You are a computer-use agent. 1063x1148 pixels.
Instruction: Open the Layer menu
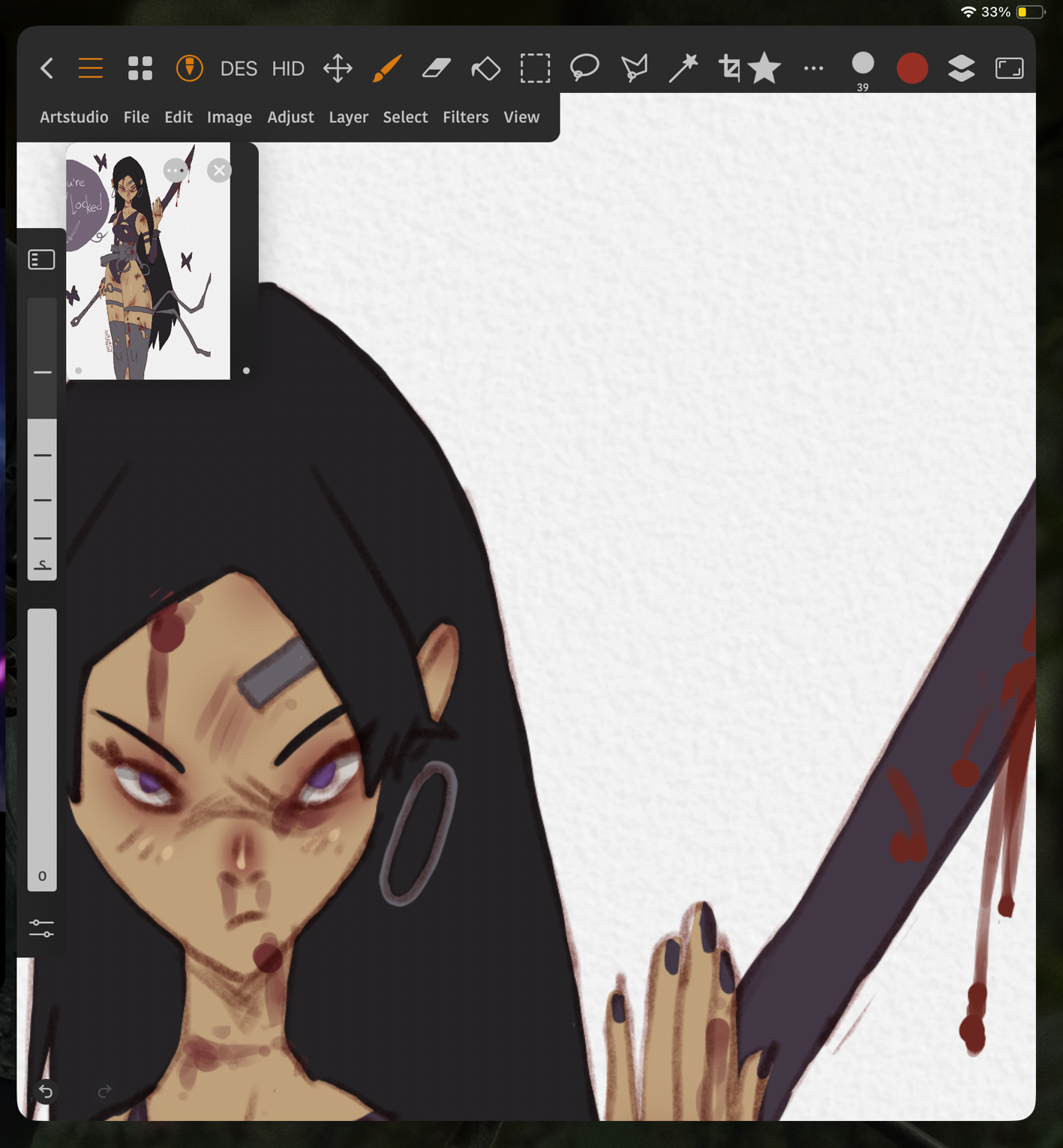click(349, 118)
